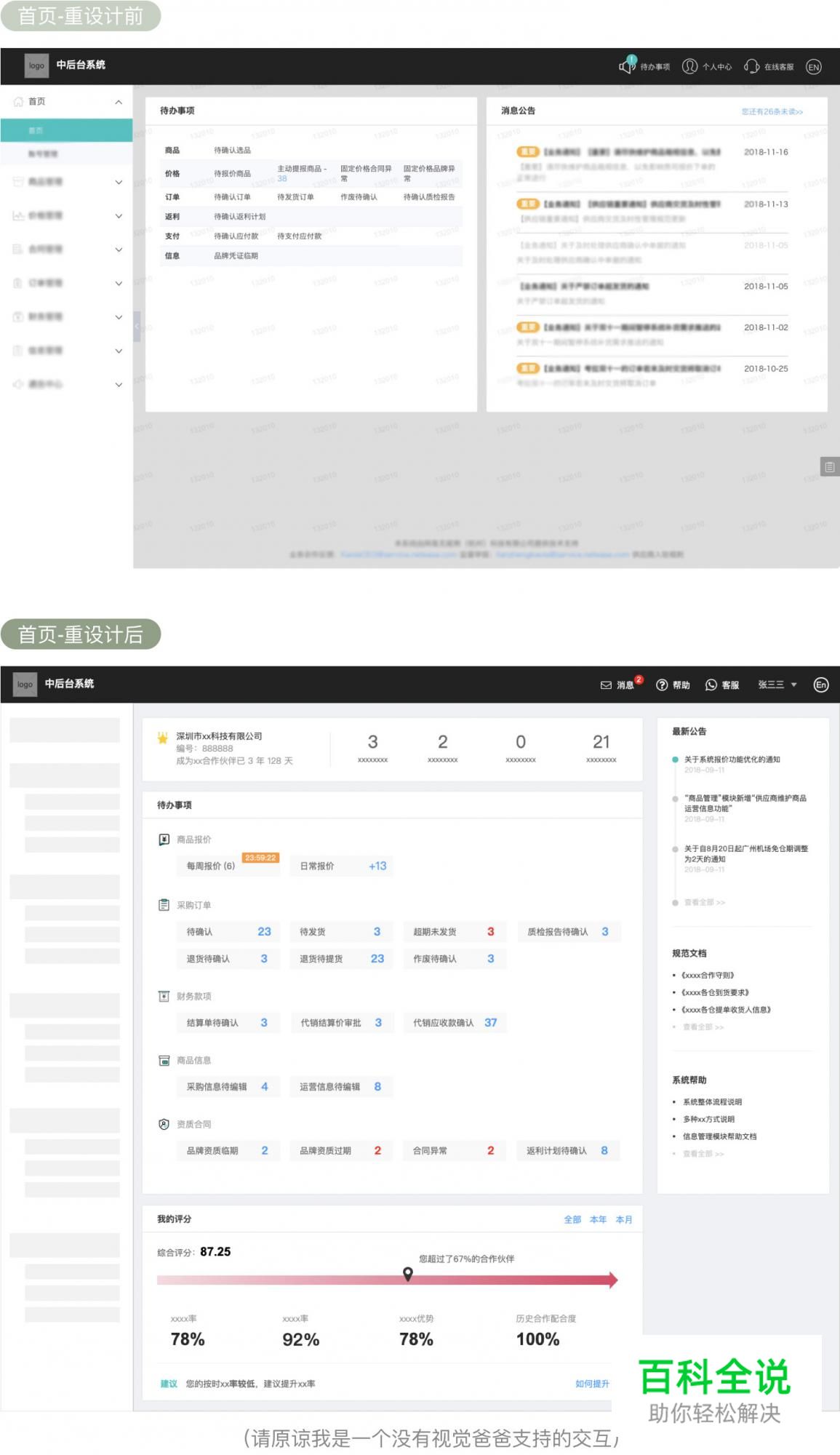The height and width of the screenshot is (1455, 840).
Task: Click the location pin on the score bar
Action: coord(408,1274)
